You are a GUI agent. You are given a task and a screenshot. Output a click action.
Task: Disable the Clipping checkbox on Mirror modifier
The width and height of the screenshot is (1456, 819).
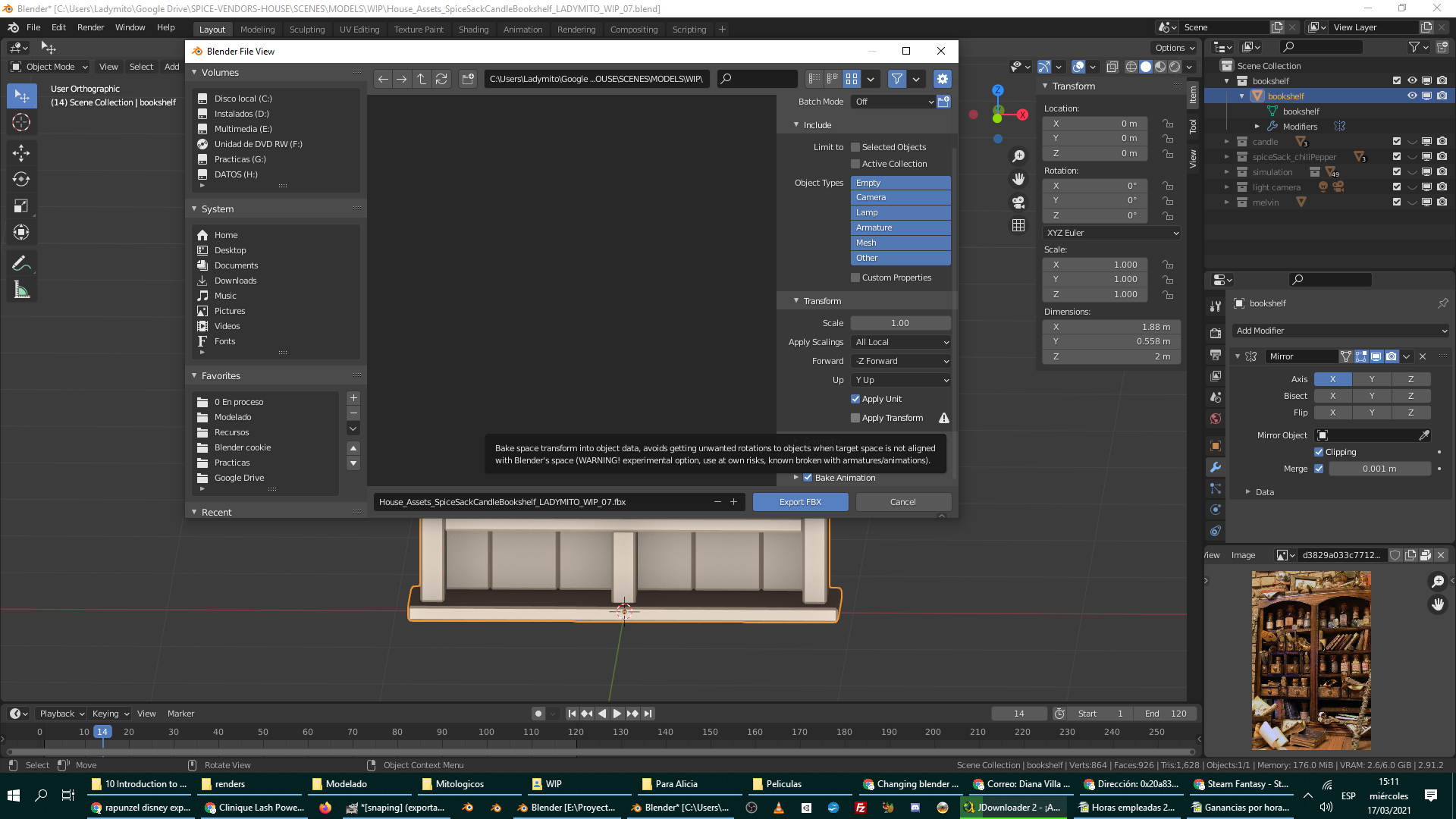1319,452
